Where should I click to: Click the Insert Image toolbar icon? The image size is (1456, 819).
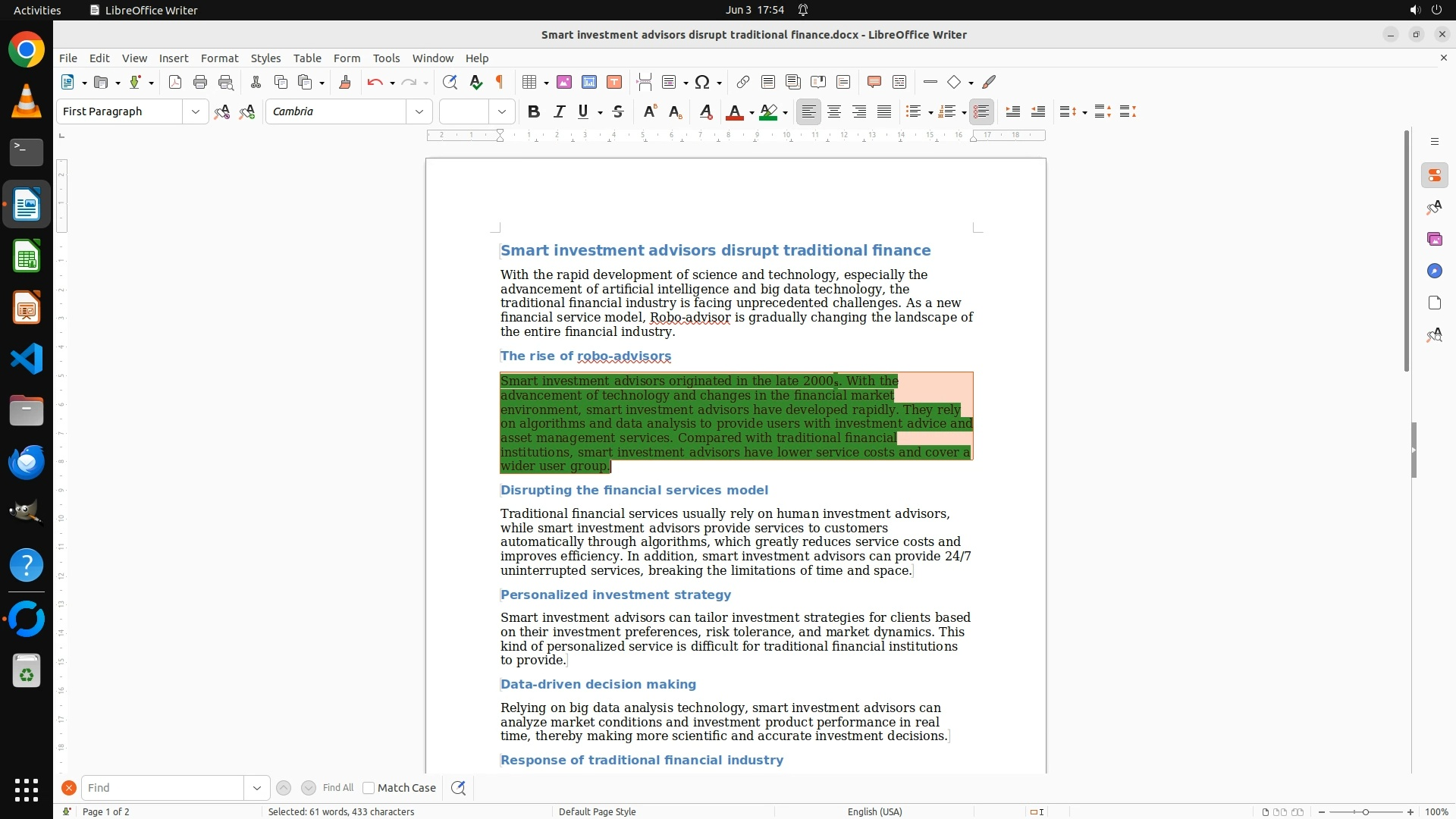pyautogui.click(x=563, y=82)
